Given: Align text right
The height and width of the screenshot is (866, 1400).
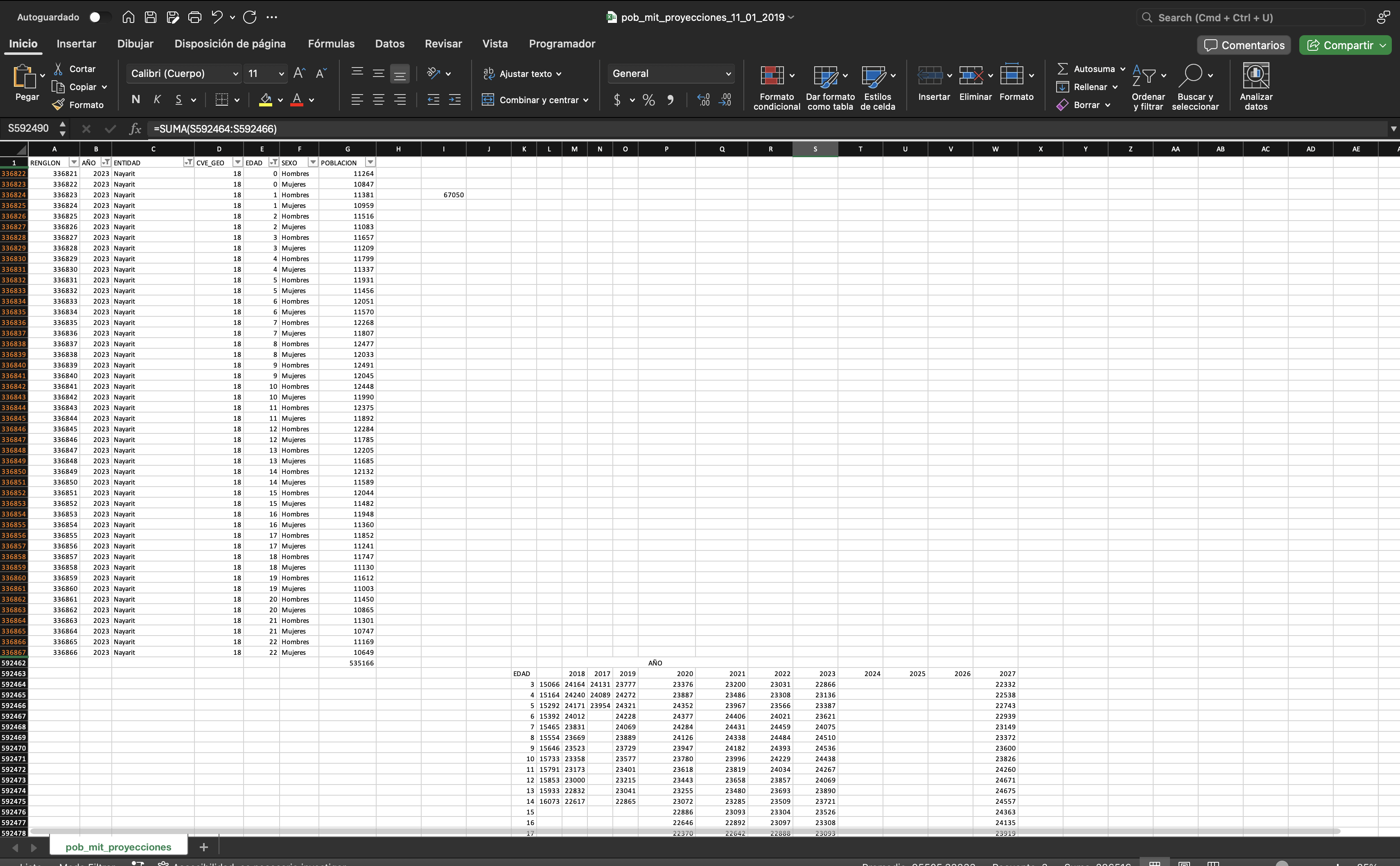Looking at the screenshot, I should pyautogui.click(x=400, y=100).
